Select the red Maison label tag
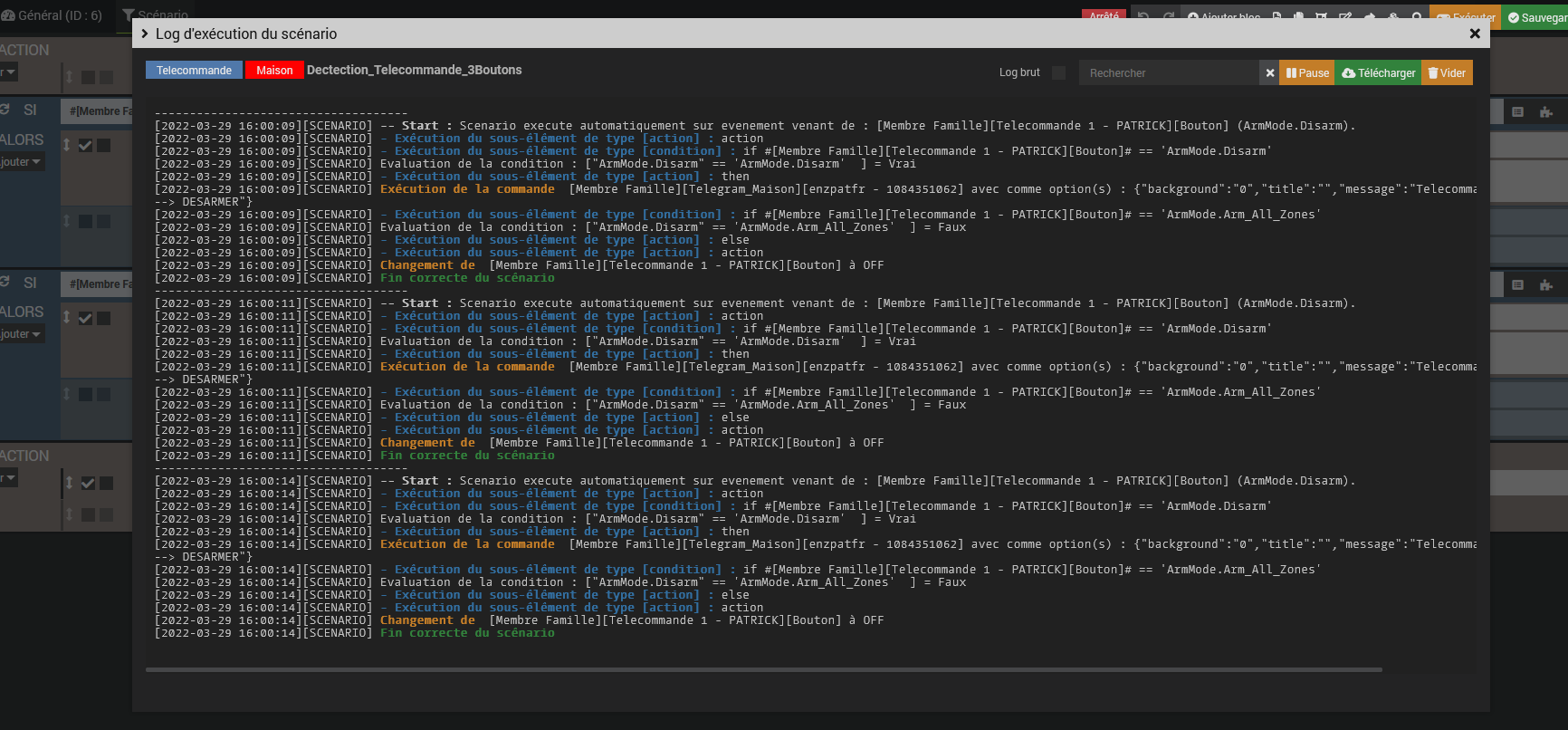The height and width of the screenshot is (730, 1568). [x=274, y=71]
